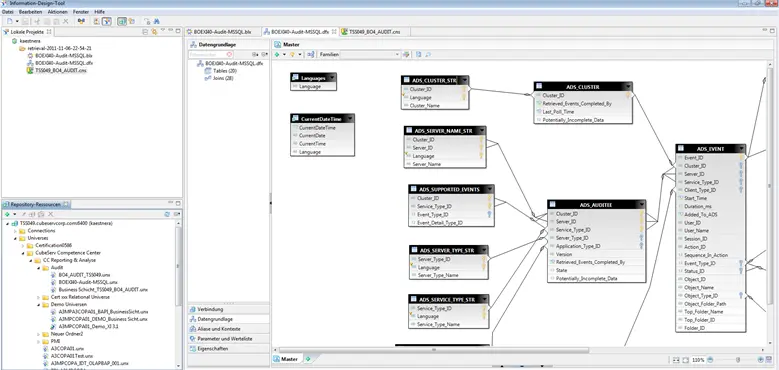Collapse the Universes folder in the repository

(x=15, y=238)
